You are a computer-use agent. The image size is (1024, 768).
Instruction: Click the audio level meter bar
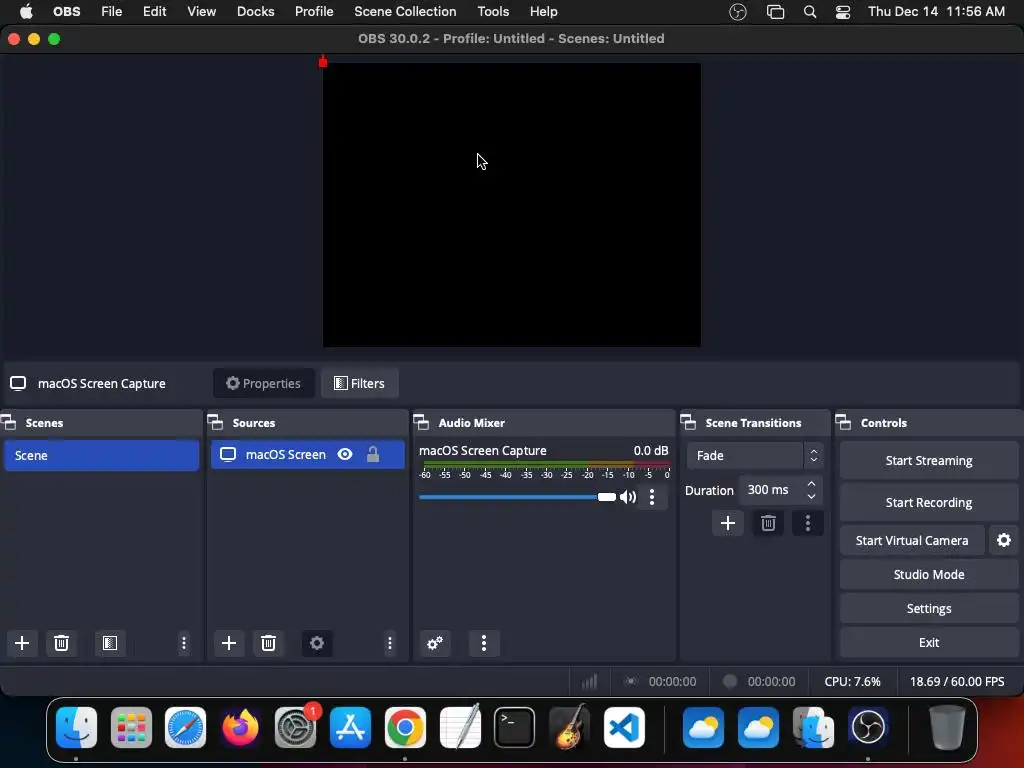pyautogui.click(x=546, y=465)
